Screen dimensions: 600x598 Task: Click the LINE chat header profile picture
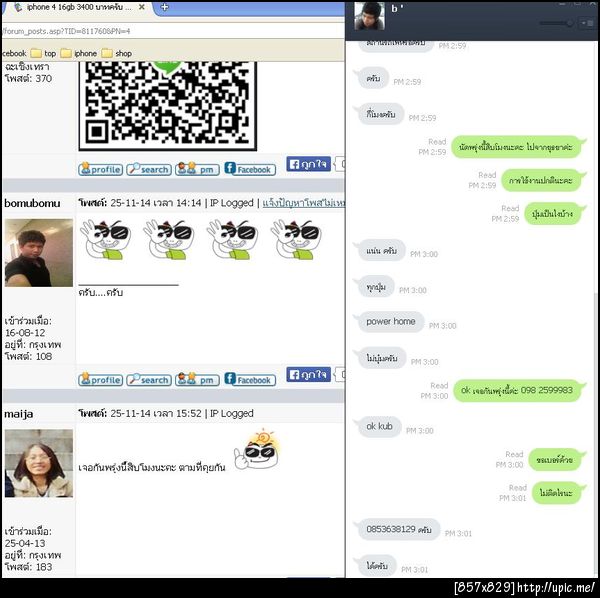pyautogui.click(x=369, y=16)
